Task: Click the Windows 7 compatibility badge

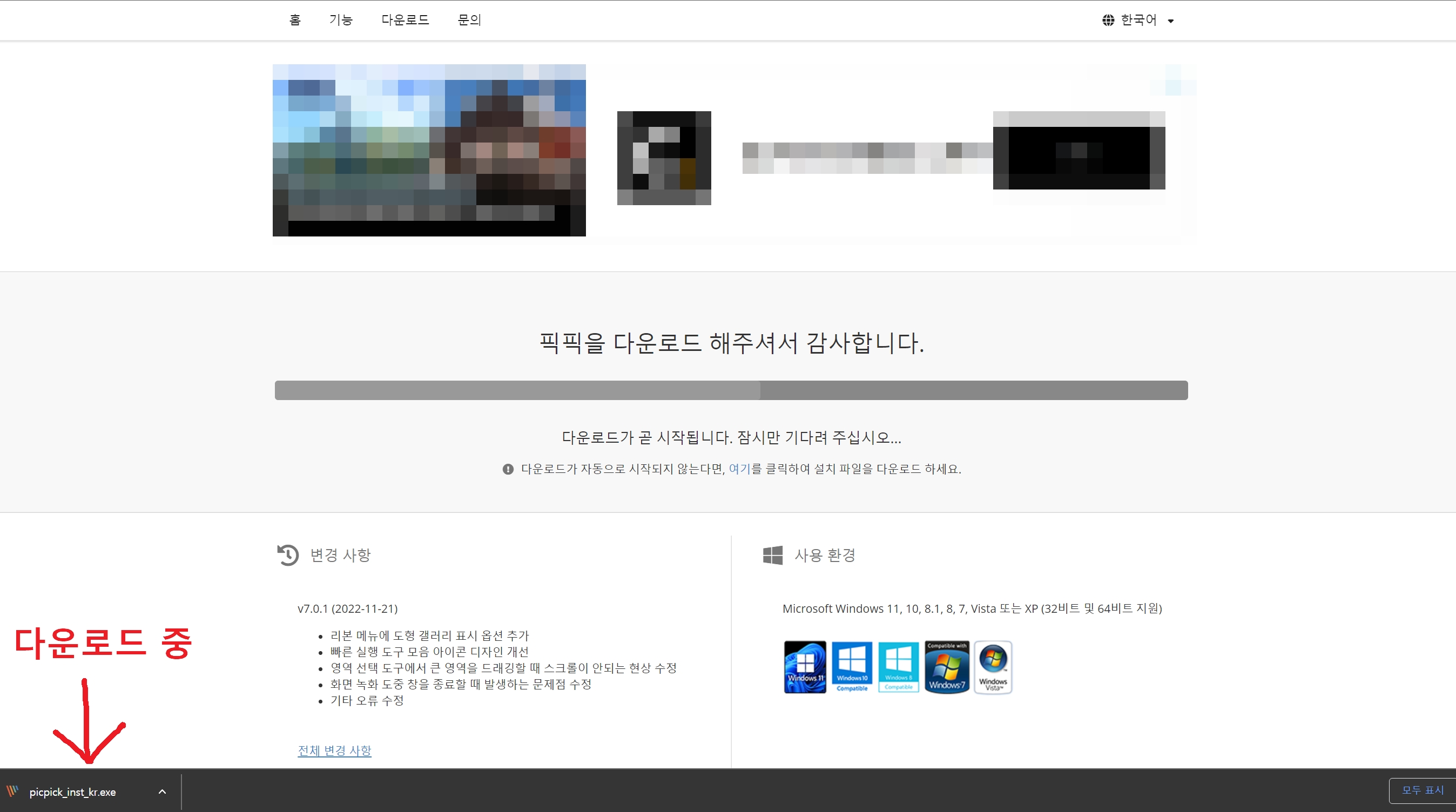Action: coord(947,667)
